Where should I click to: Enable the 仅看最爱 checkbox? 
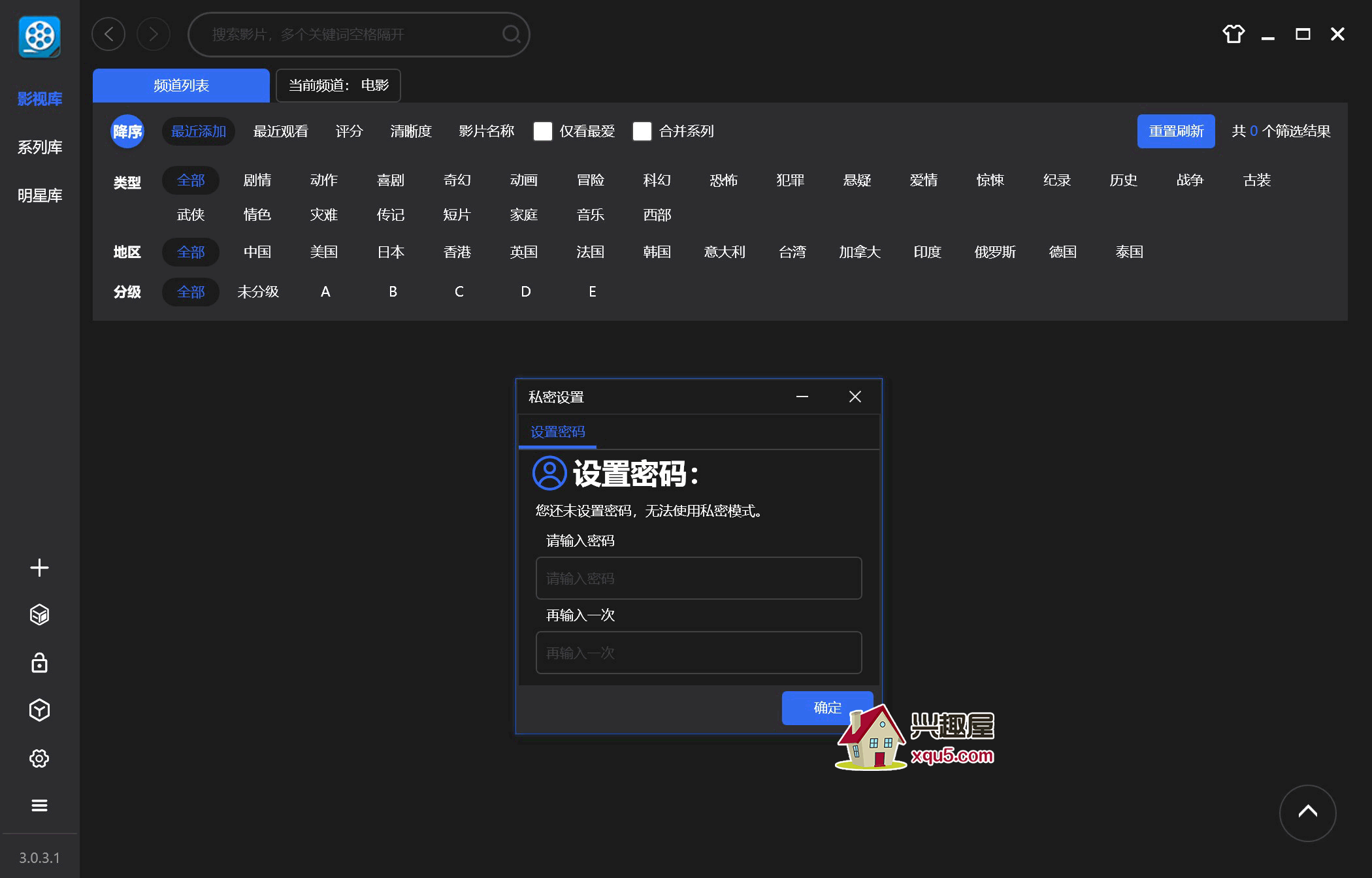click(543, 131)
